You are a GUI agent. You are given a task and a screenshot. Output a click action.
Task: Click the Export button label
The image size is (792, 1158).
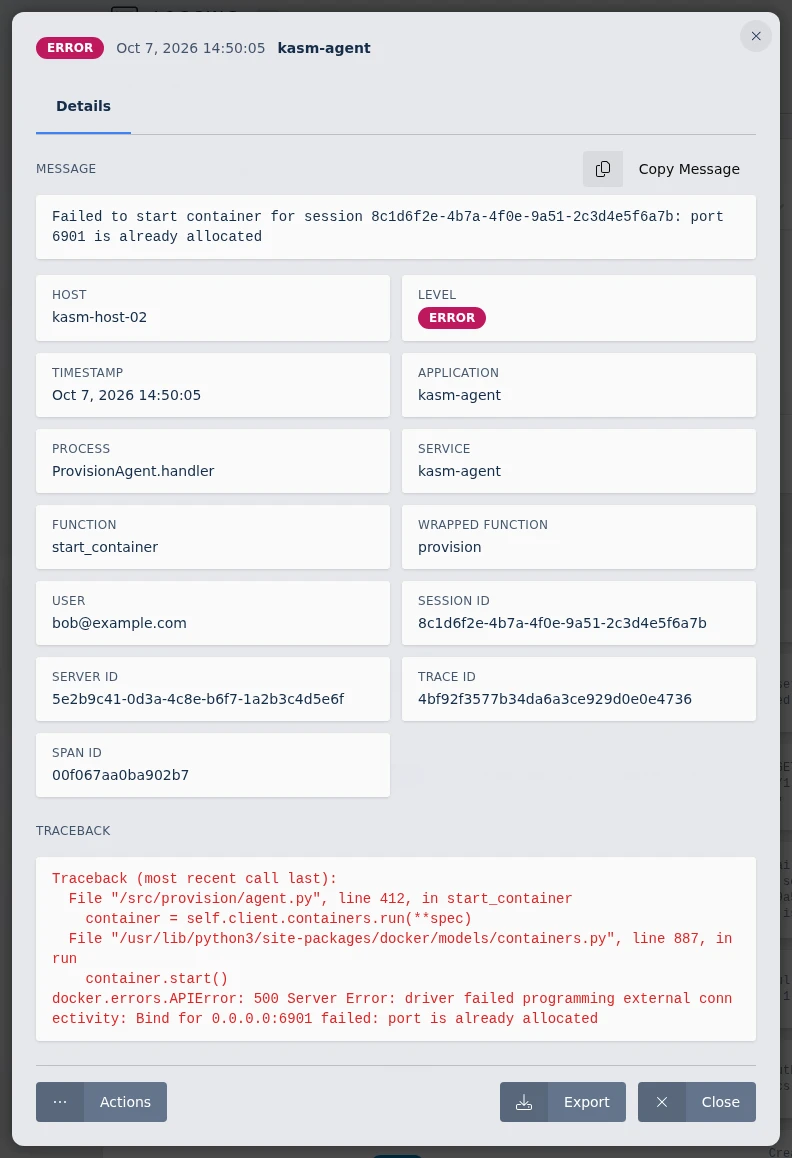click(587, 1102)
